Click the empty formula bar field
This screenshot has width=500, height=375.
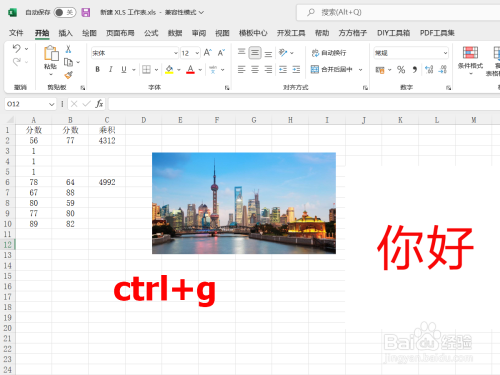pyautogui.click(x=304, y=104)
